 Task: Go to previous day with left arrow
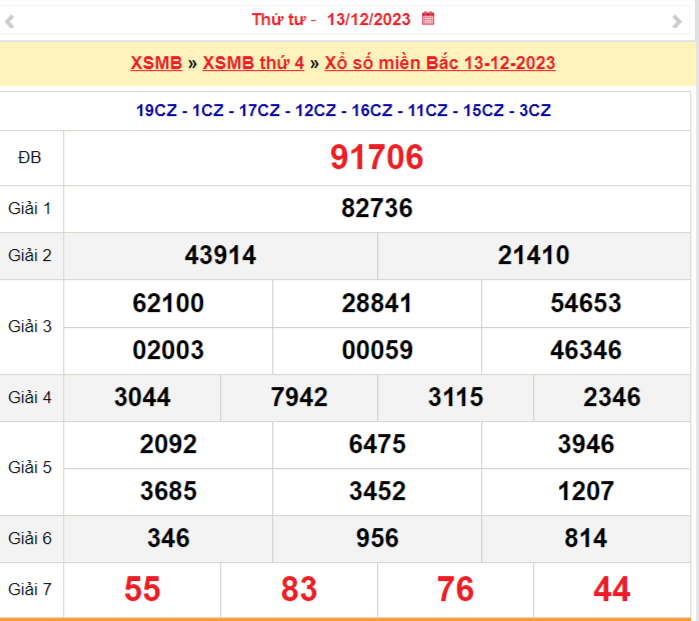[20, 20]
